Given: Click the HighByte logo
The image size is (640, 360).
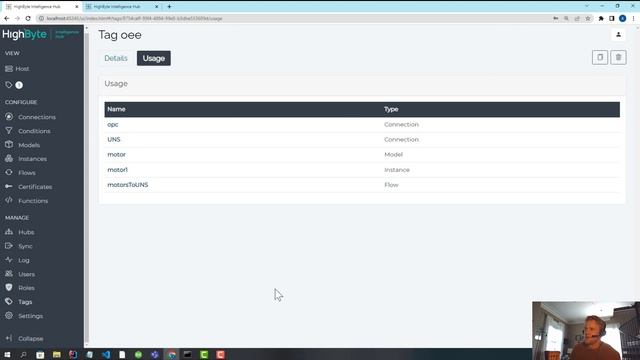Looking at the screenshot, I should coord(24,34).
